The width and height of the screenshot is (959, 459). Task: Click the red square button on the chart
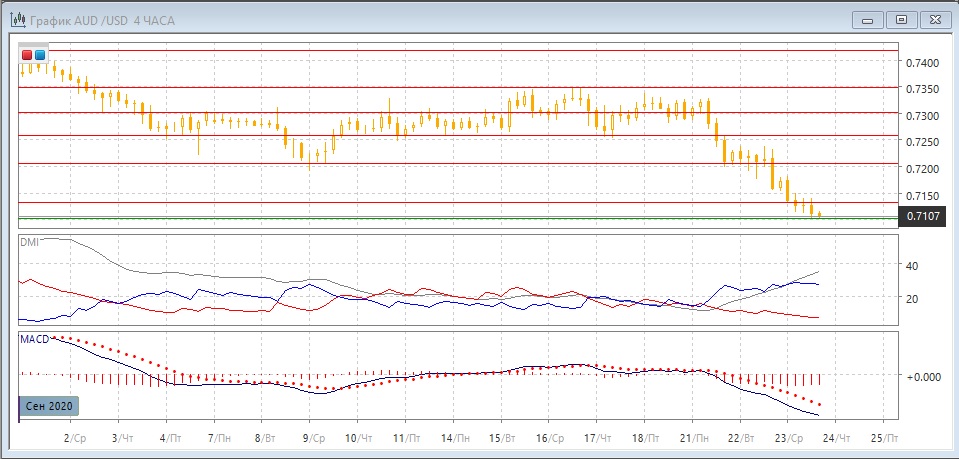(27, 55)
